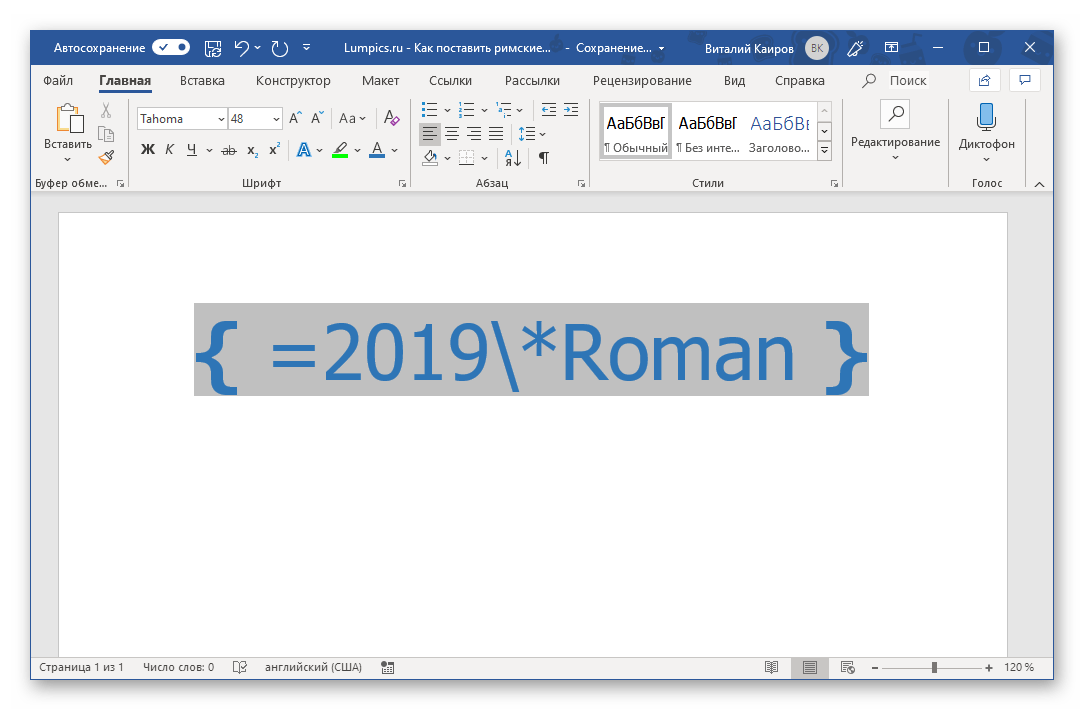Screen dimensions: 1084x710
Task: Toggle superscript formatting
Action: point(274,149)
